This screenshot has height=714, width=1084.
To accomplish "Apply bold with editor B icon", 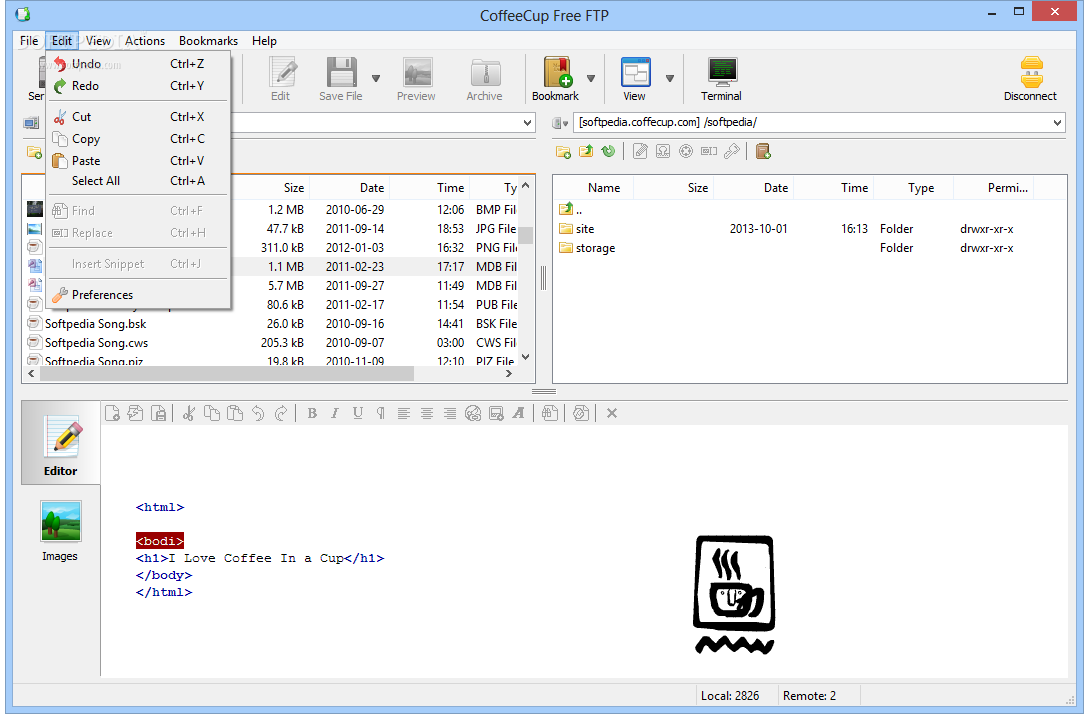I will [x=312, y=413].
